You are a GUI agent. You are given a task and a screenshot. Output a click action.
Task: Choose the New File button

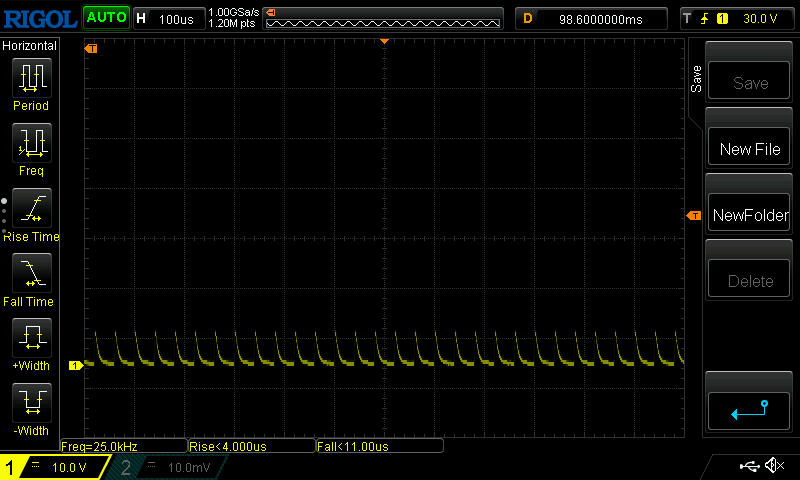coord(749,146)
